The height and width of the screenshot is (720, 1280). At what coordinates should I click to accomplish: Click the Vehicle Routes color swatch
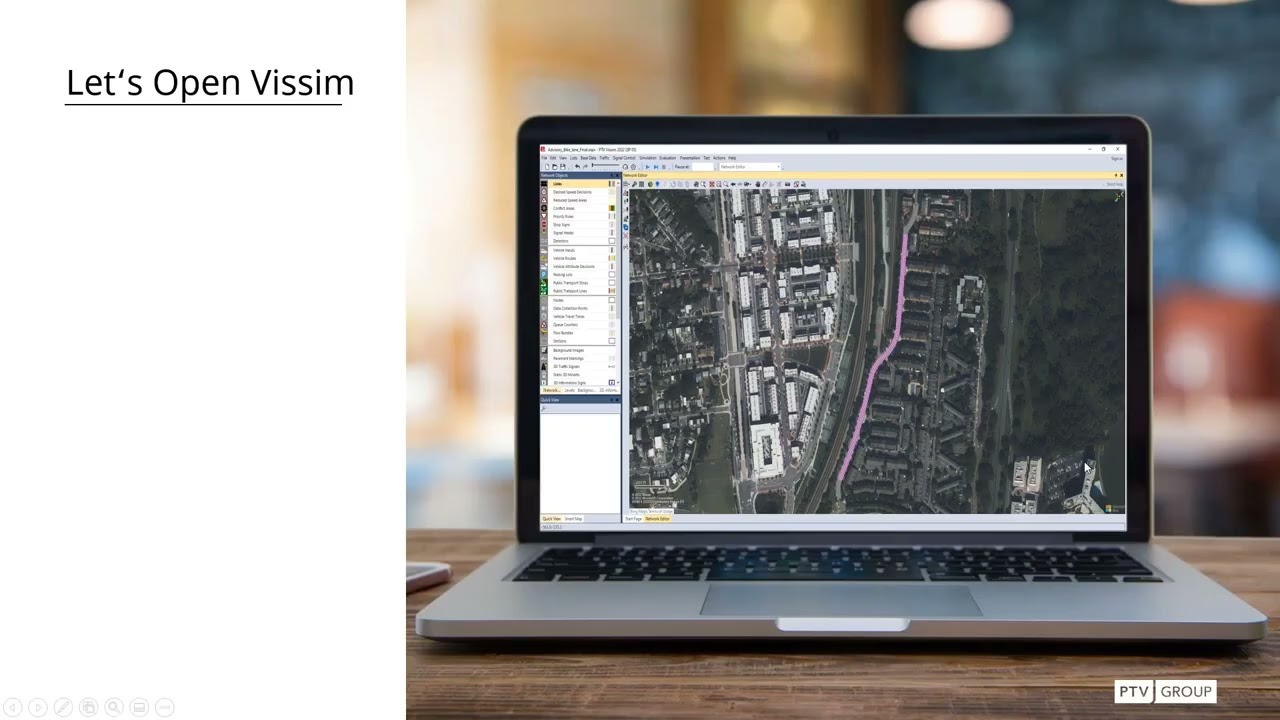coord(612,258)
